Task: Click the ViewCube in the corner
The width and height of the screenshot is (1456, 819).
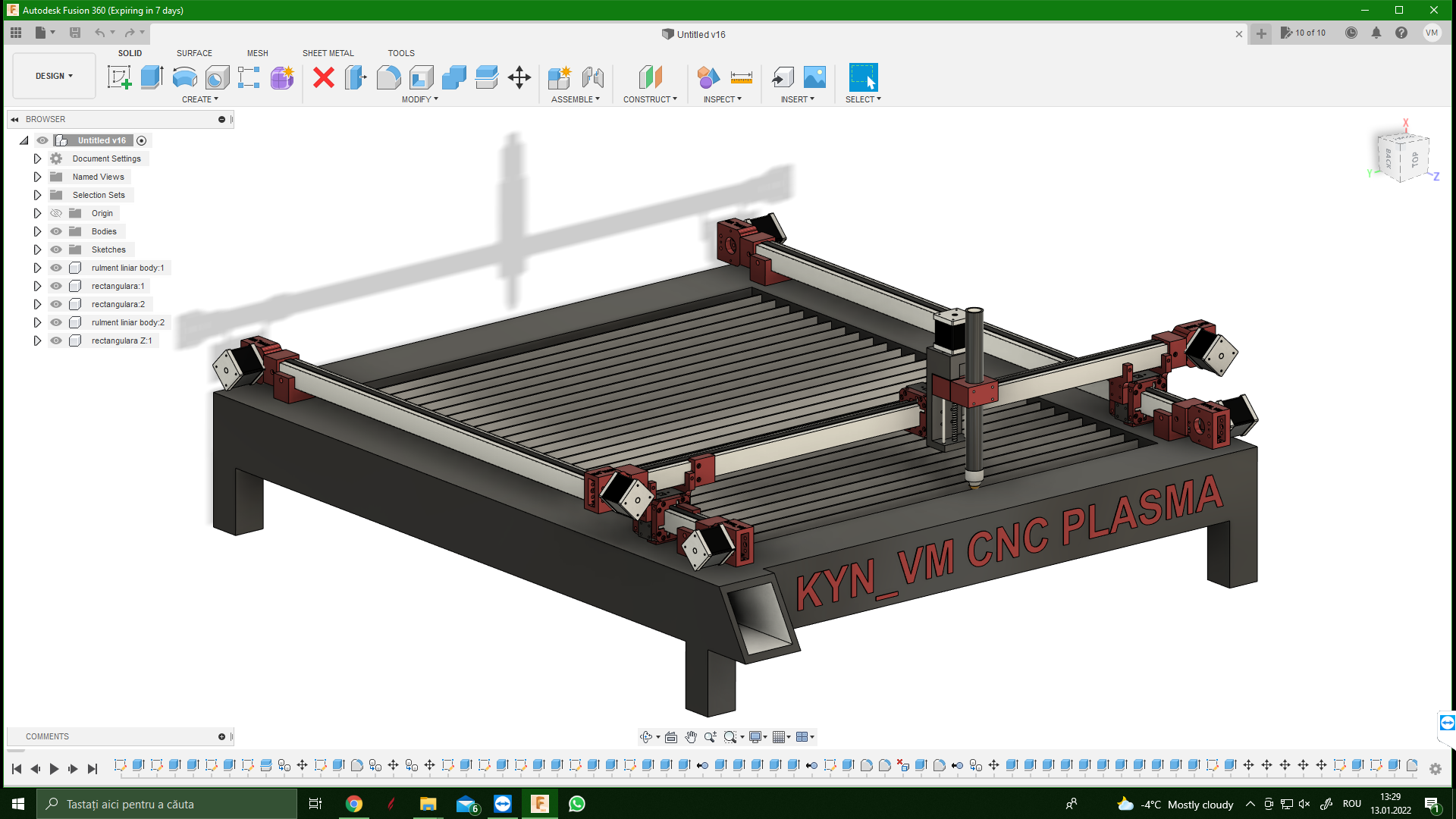Action: [x=1402, y=157]
